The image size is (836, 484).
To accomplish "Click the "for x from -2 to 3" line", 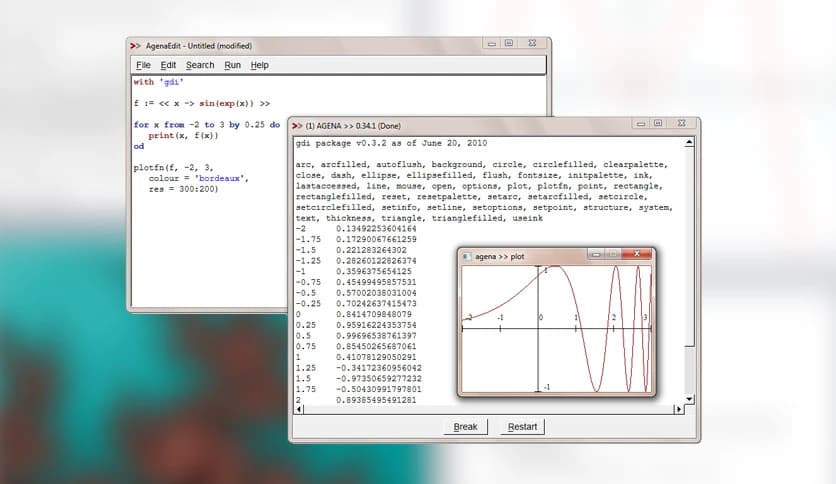I will [x=206, y=125].
